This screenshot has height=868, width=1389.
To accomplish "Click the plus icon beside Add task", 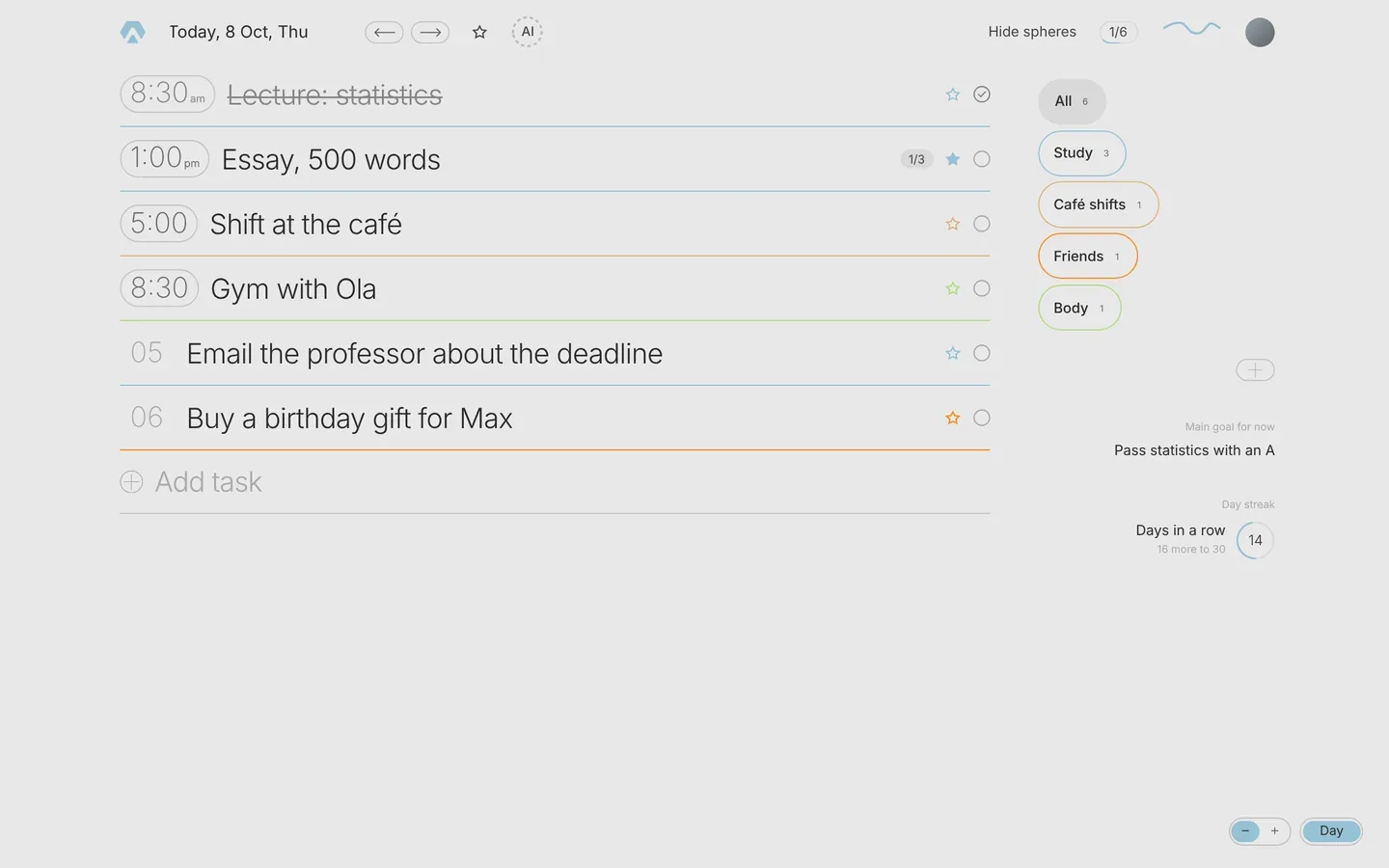I will tap(131, 482).
